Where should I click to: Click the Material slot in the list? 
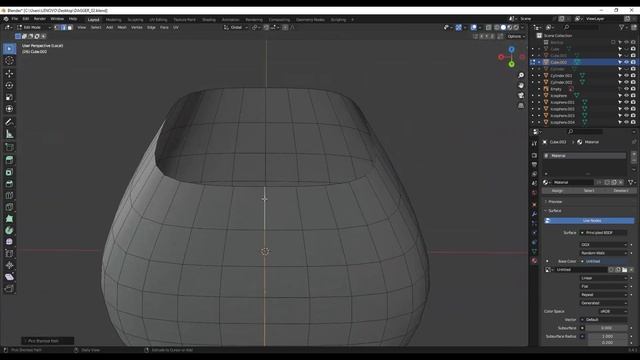(x=584, y=156)
